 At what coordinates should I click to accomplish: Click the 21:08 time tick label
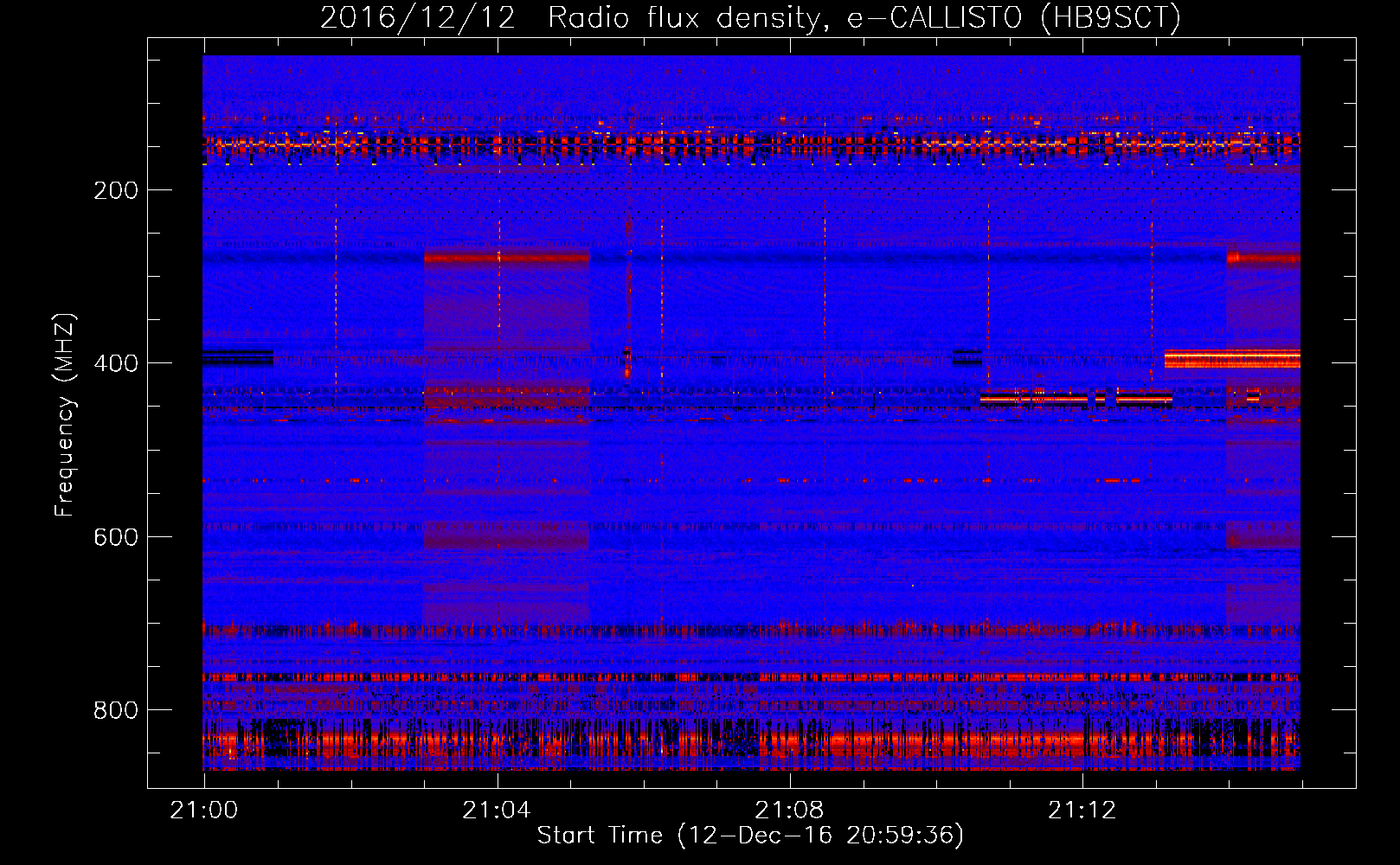tap(789, 811)
